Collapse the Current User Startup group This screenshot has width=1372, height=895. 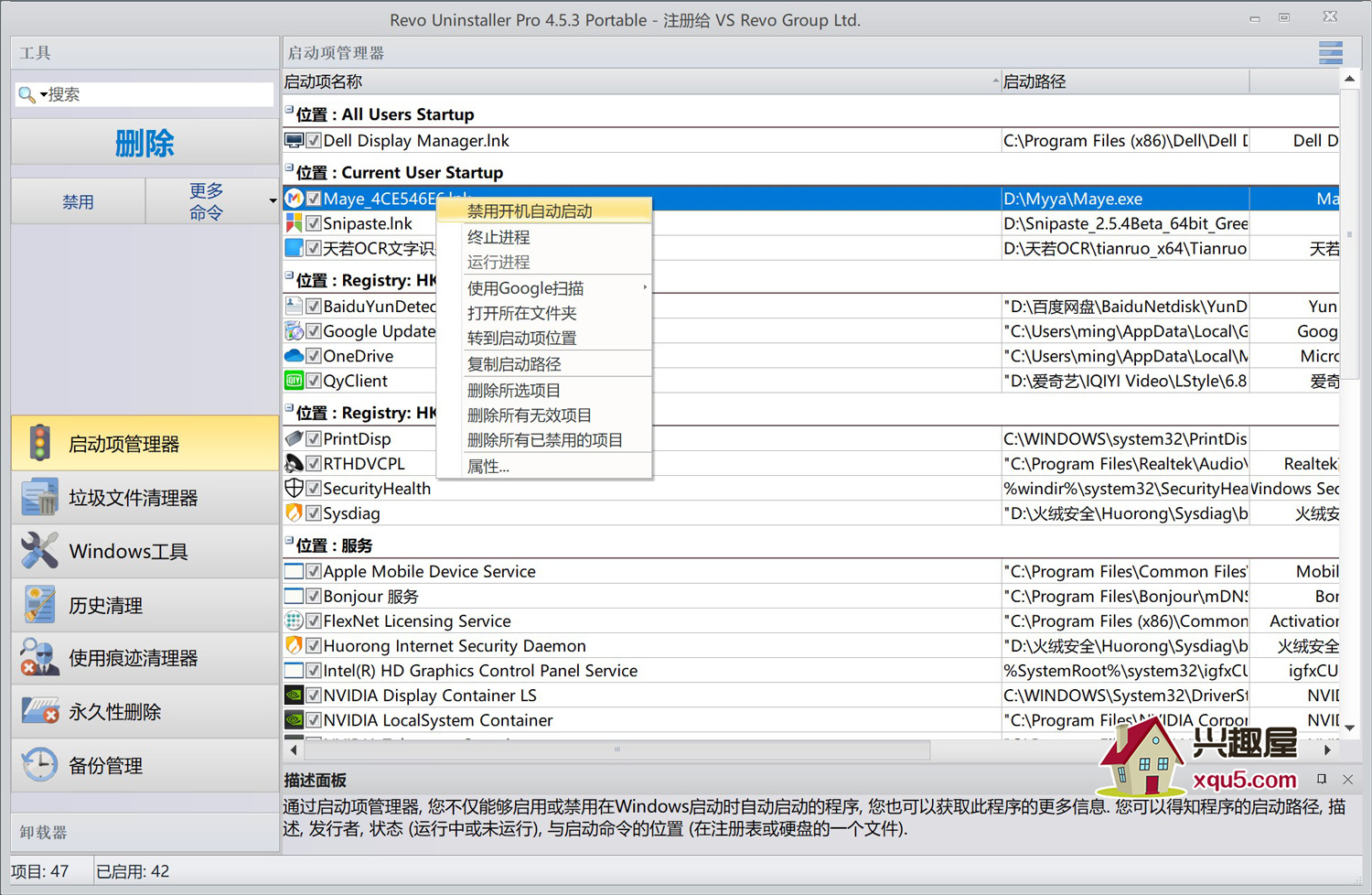(x=289, y=167)
